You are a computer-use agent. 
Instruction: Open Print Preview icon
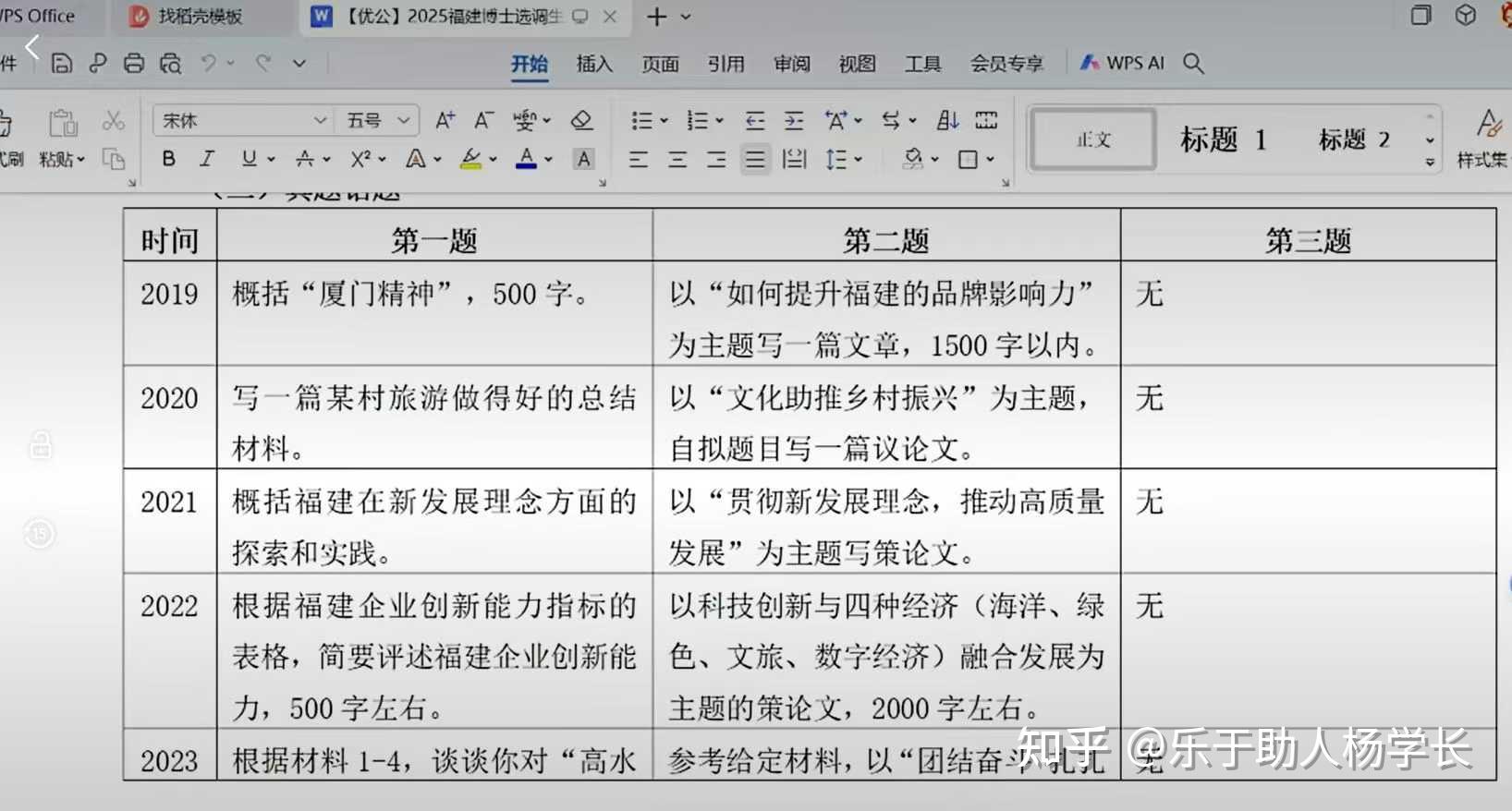pos(170,63)
